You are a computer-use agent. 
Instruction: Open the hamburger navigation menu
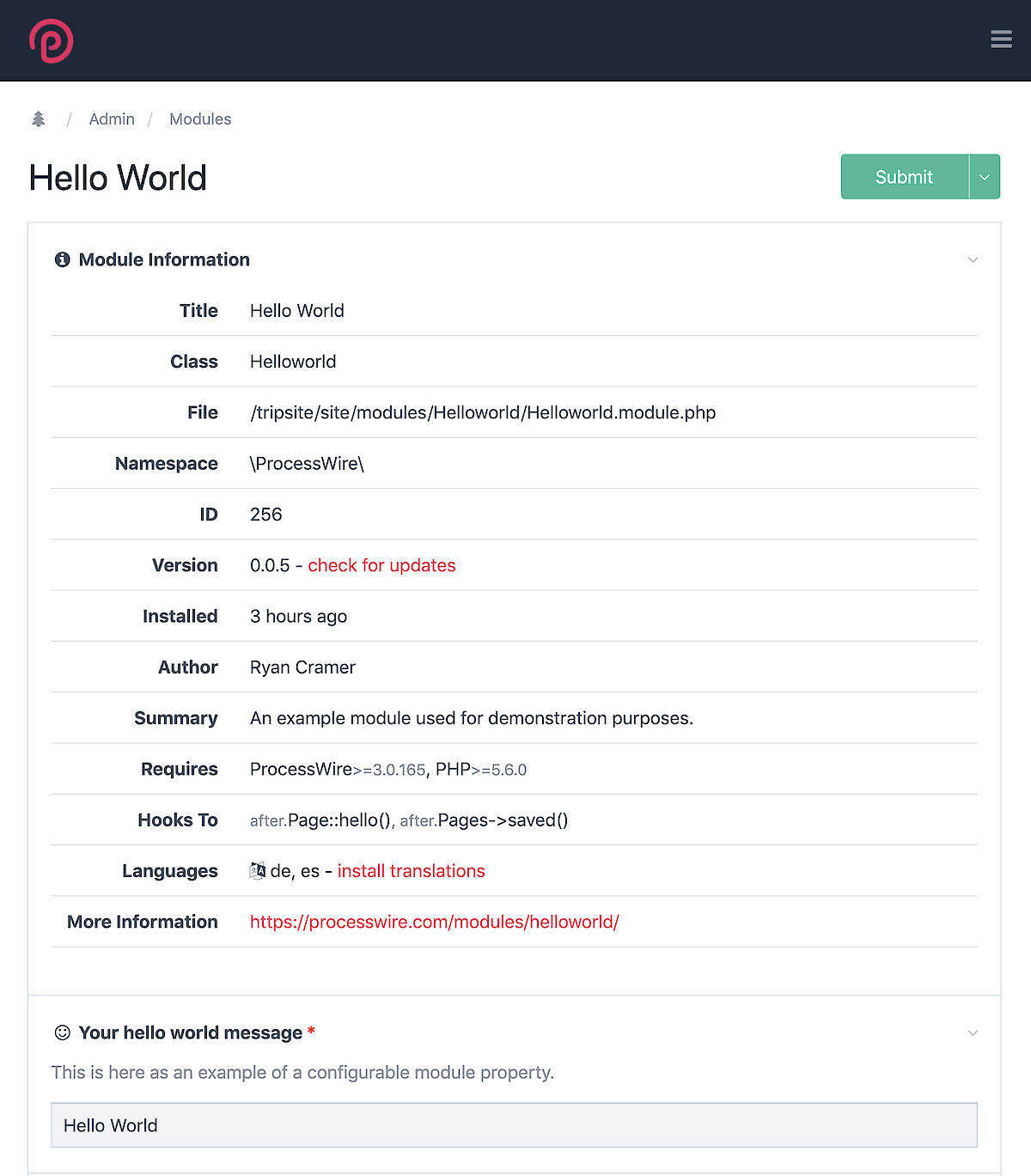(x=1001, y=40)
